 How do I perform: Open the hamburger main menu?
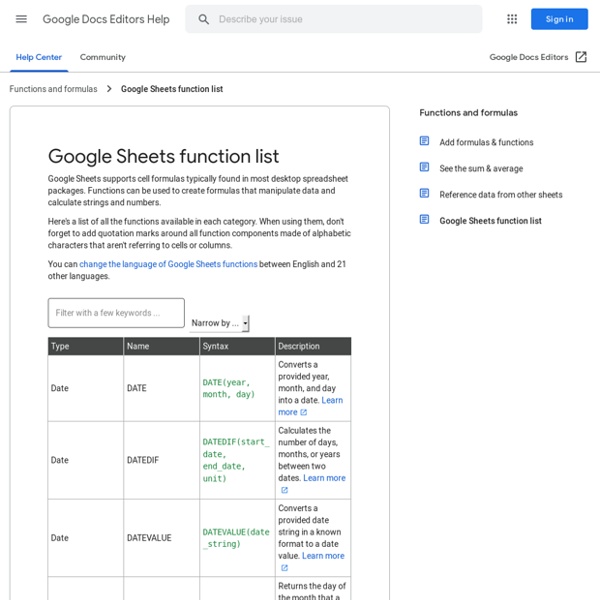coord(21,19)
